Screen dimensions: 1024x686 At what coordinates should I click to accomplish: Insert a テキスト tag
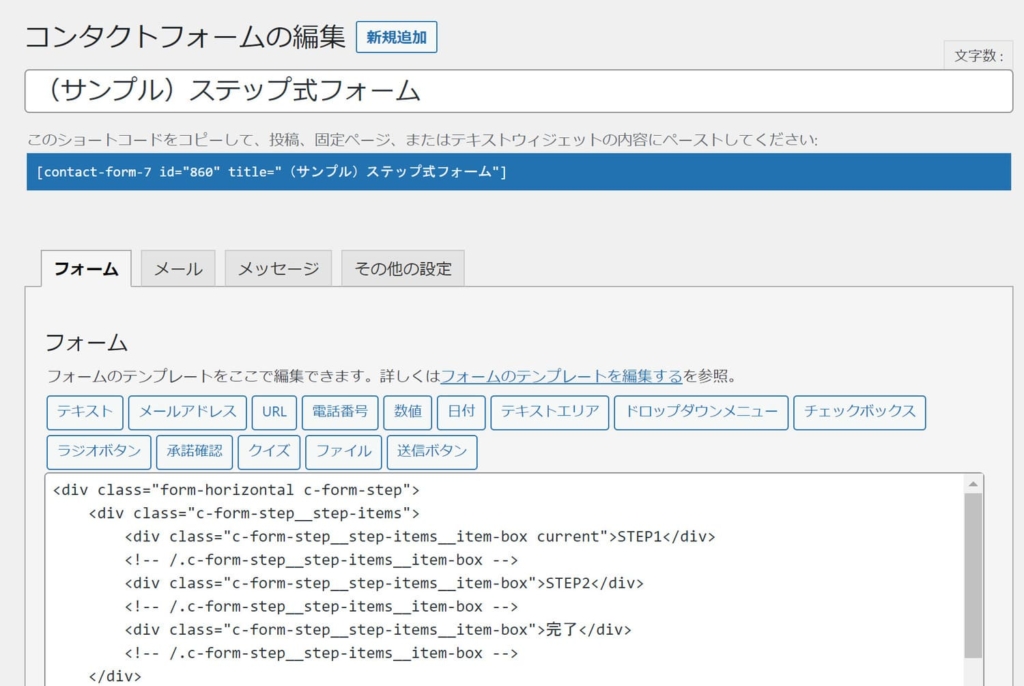[85, 412]
